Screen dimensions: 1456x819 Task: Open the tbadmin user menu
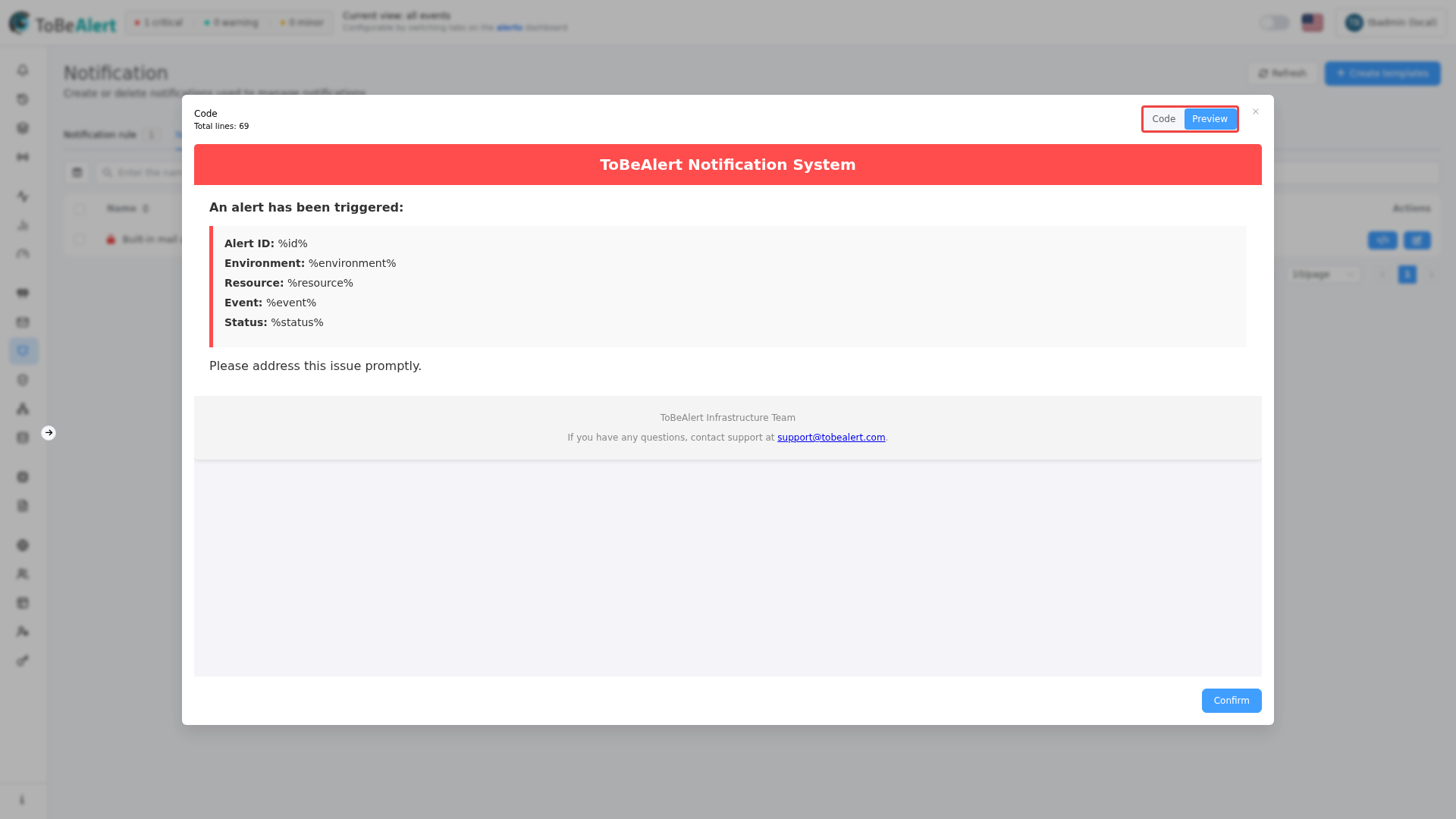[x=1392, y=23]
